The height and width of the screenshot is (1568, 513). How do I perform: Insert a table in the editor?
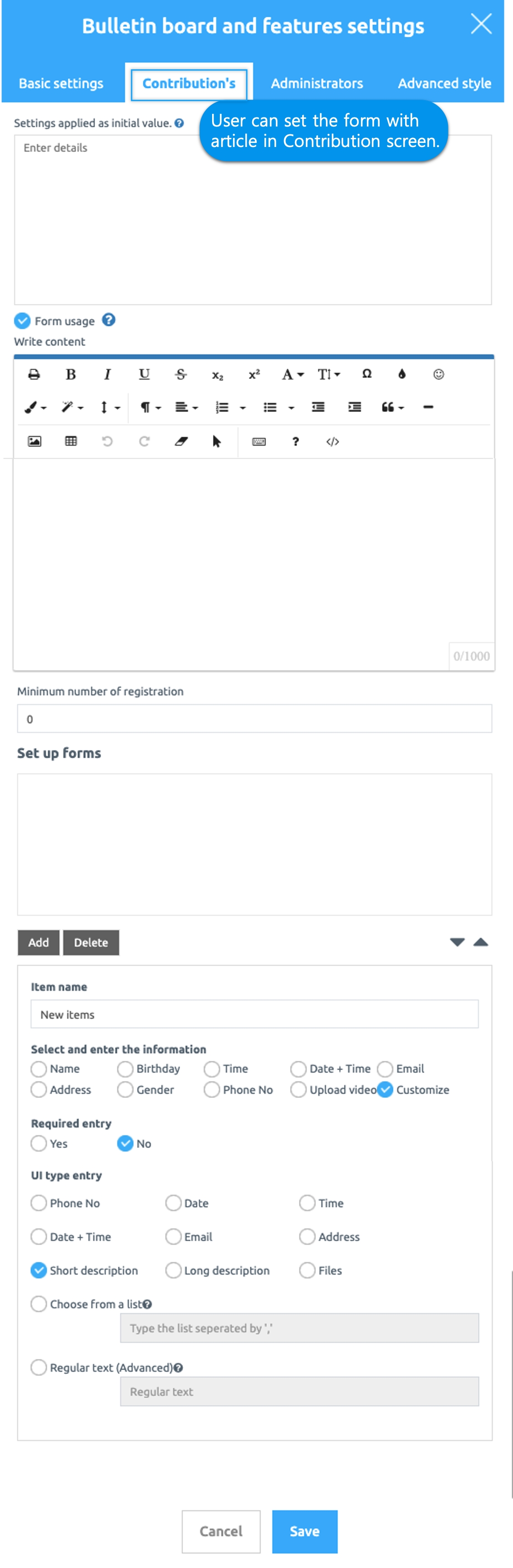[71, 441]
